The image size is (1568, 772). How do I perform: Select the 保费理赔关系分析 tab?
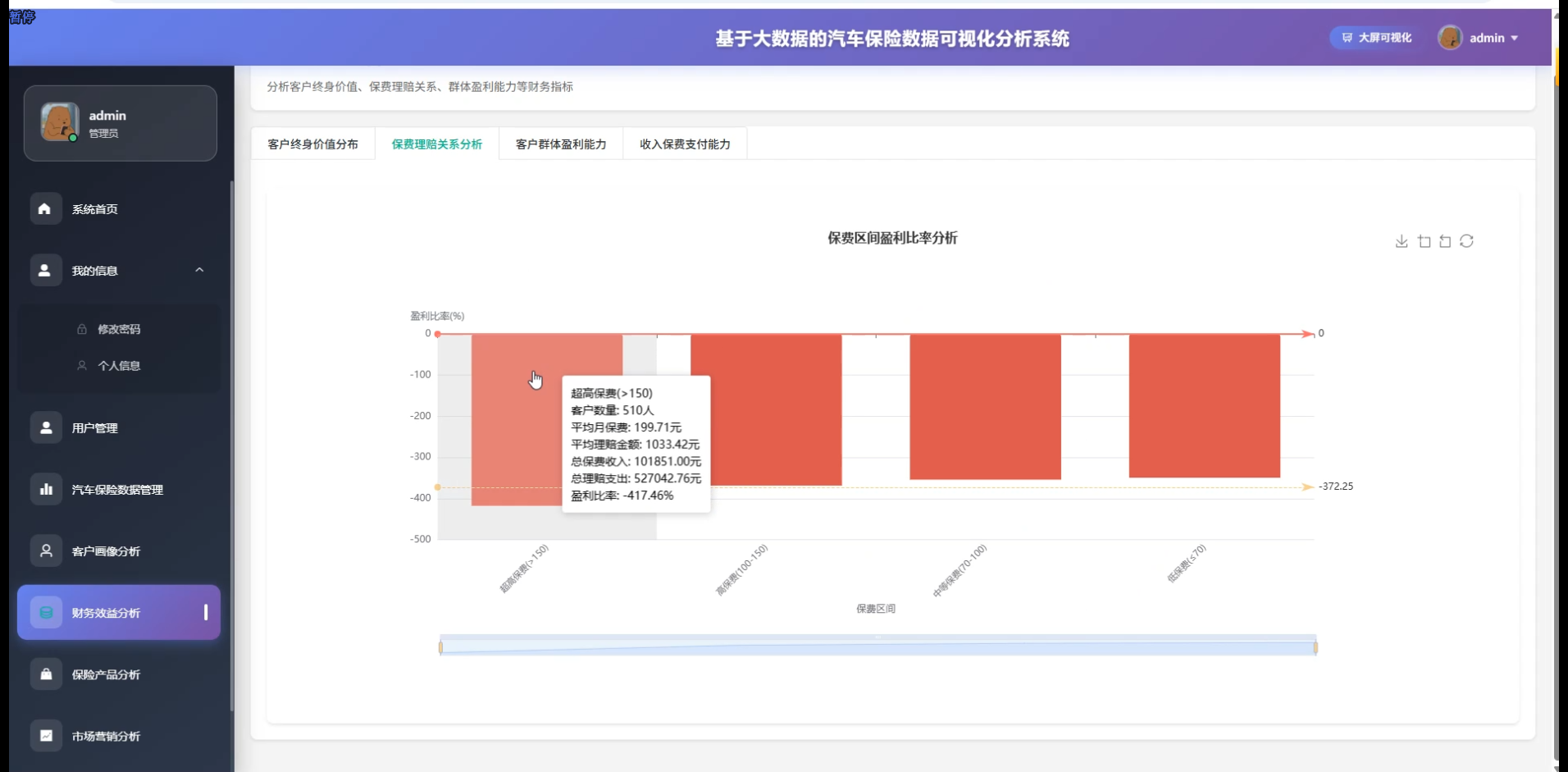pyautogui.click(x=437, y=144)
